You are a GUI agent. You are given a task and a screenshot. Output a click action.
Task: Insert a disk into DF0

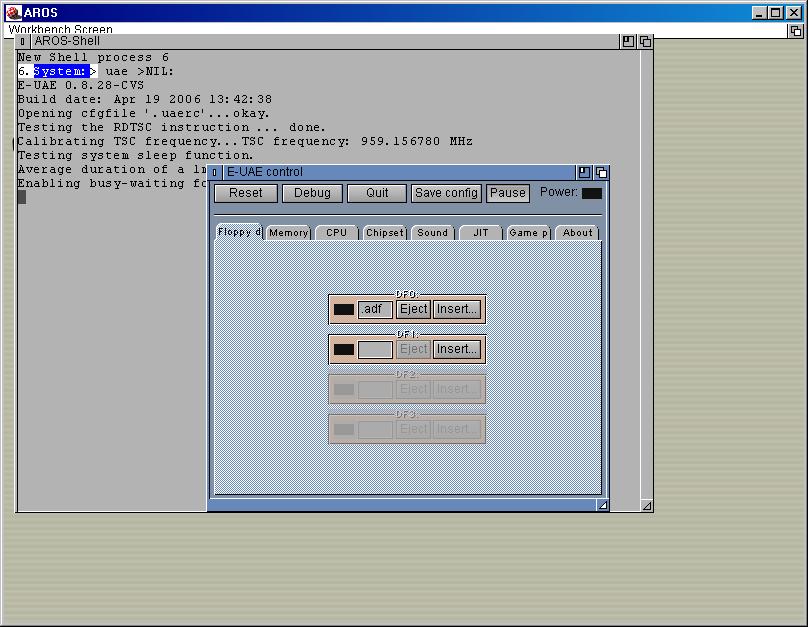point(457,310)
